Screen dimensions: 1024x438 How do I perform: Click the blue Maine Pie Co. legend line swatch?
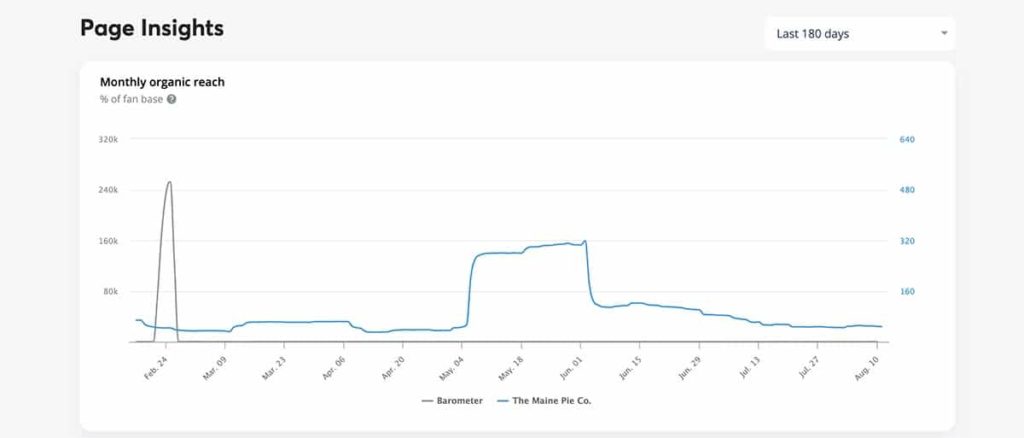coord(502,401)
